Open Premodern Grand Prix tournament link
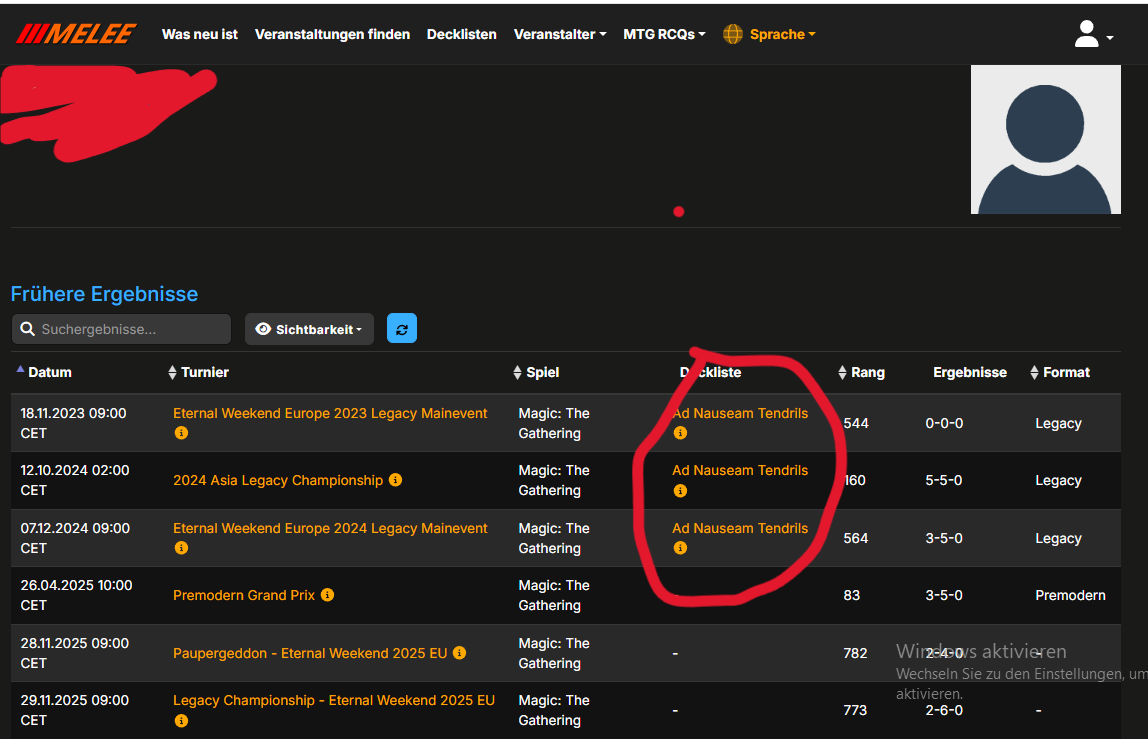 point(244,595)
